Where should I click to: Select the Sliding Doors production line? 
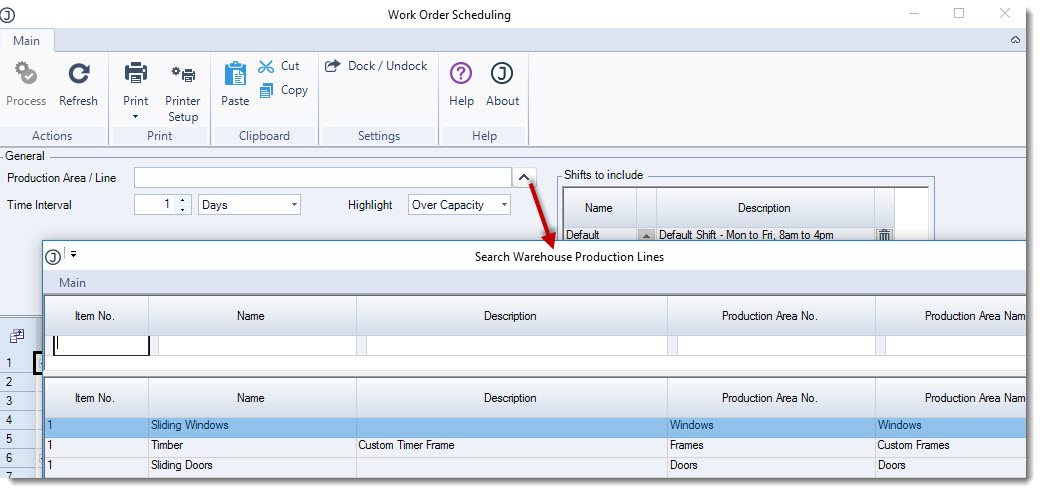tap(535, 465)
